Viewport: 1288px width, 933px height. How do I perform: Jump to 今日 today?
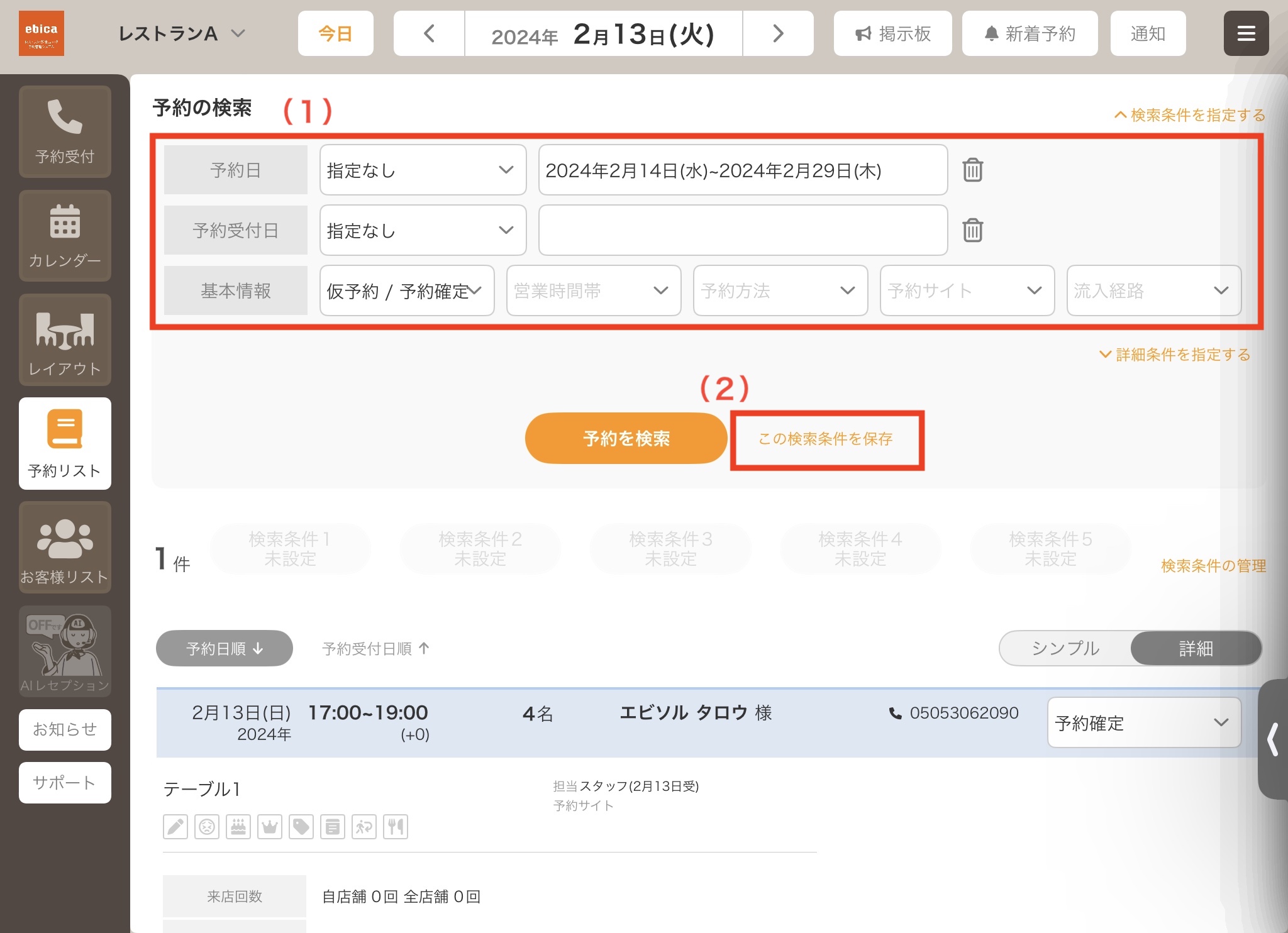[x=335, y=33]
